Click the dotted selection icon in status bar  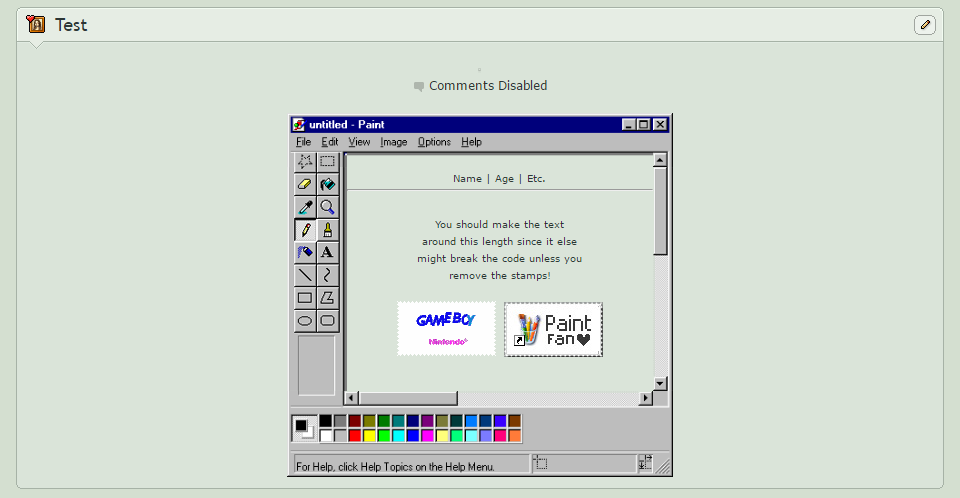click(540, 463)
